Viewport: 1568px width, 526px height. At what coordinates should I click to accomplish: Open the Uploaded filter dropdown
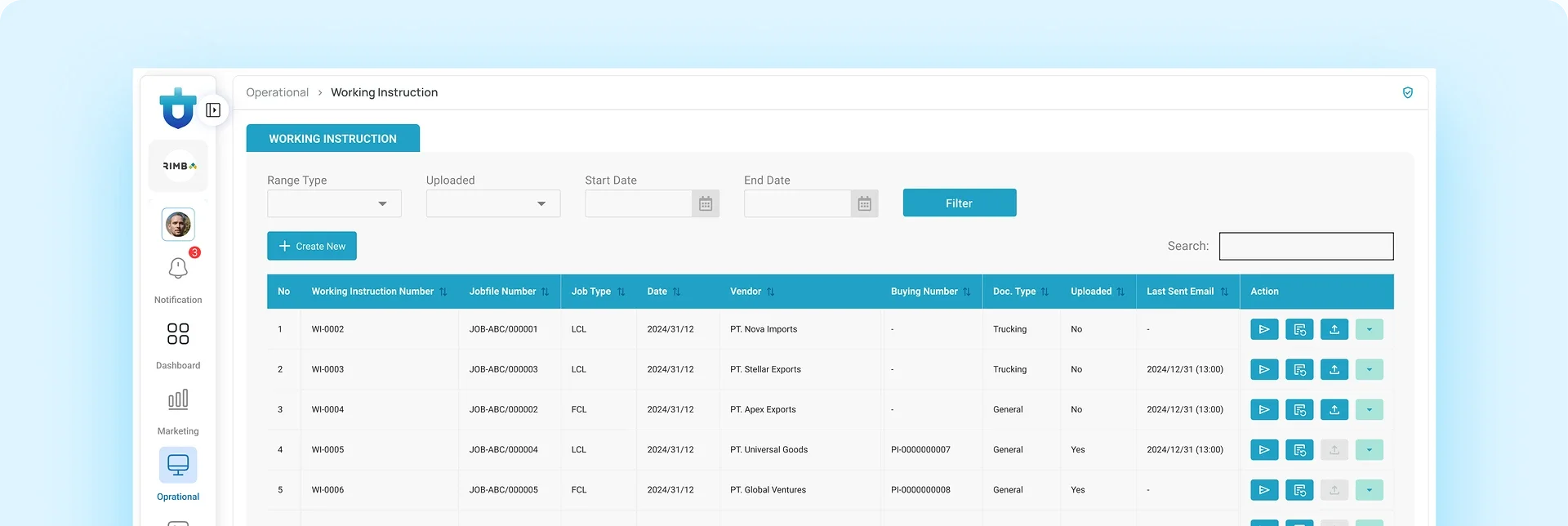click(493, 203)
